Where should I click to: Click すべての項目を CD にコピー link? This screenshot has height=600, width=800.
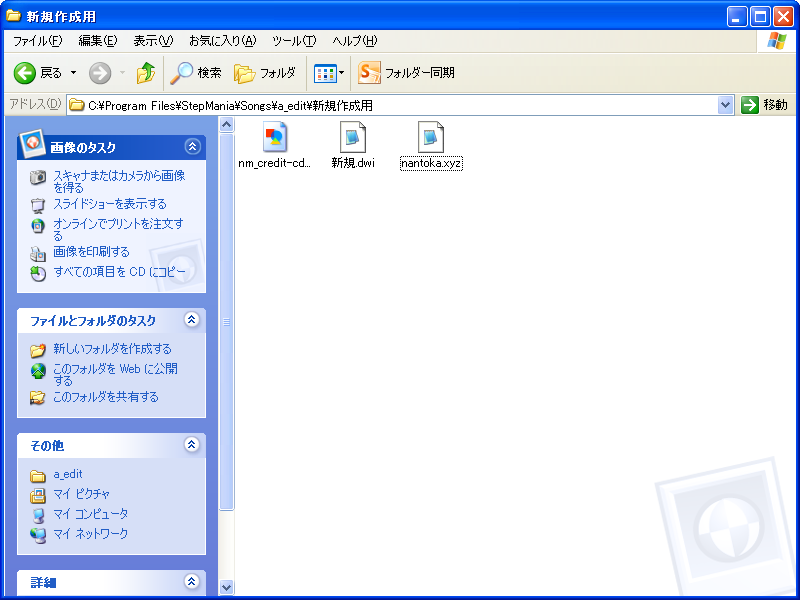tap(119, 272)
